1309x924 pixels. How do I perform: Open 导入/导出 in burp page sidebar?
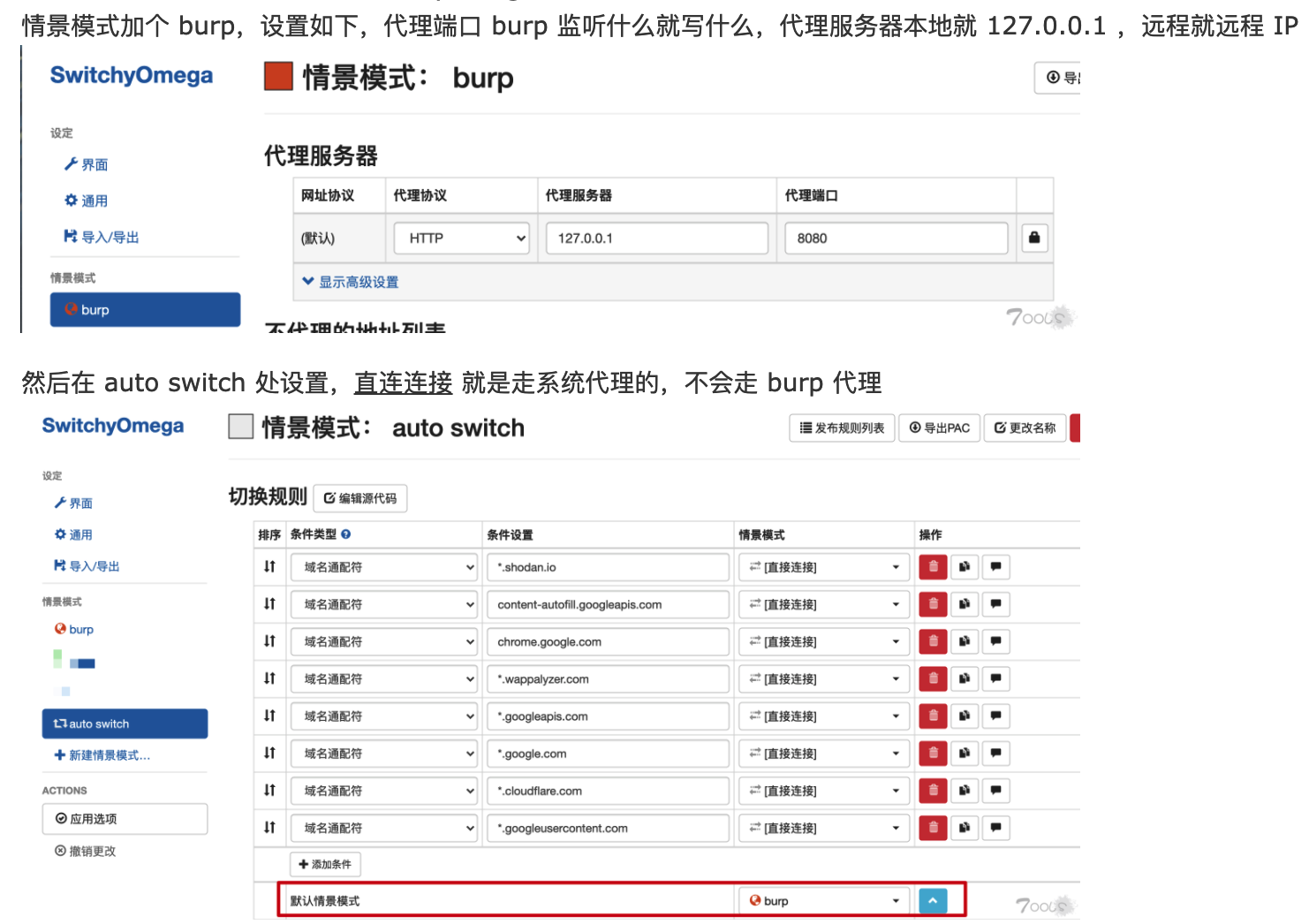[x=102, y=237]
